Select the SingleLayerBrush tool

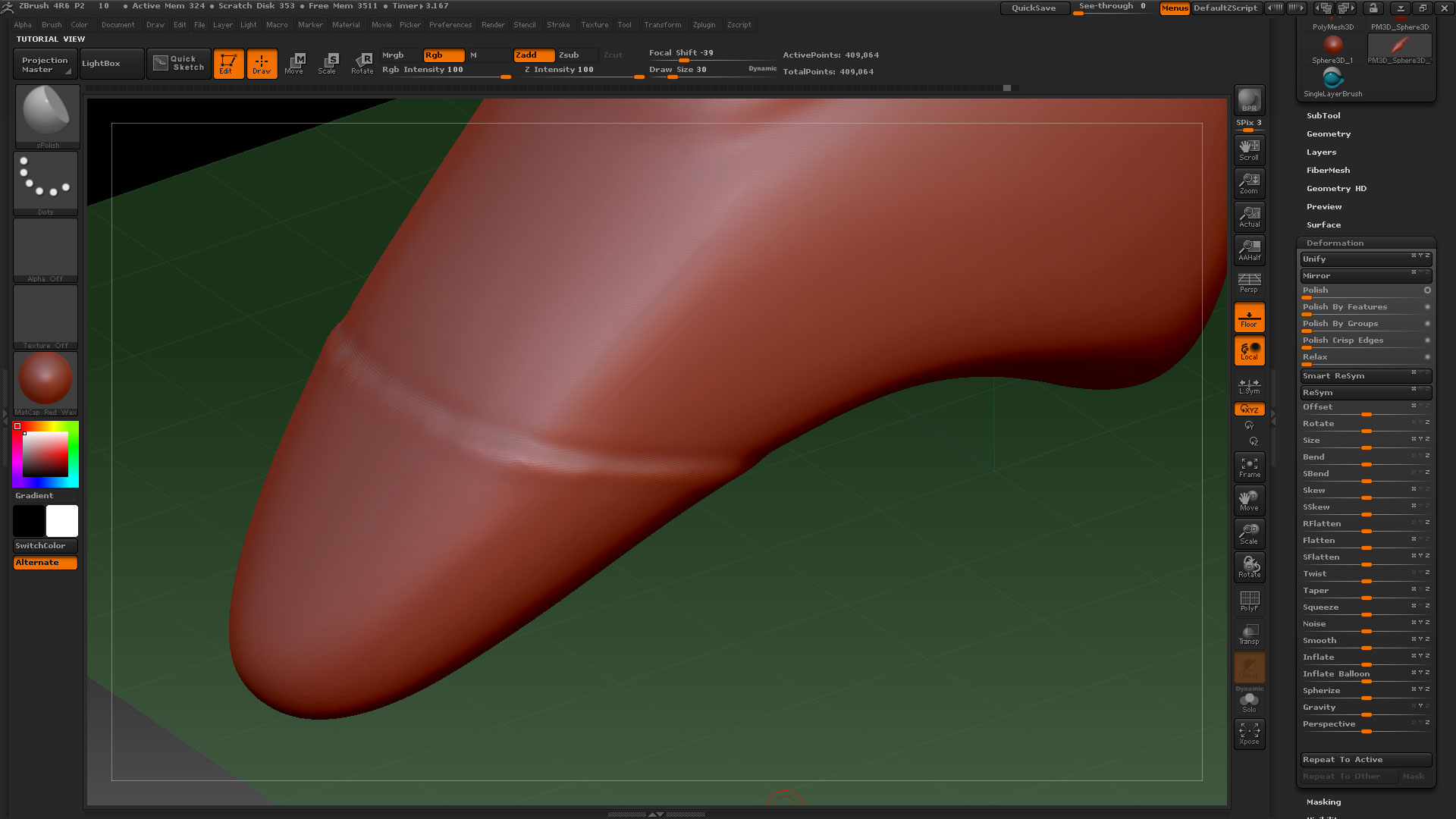point(1332,83)
